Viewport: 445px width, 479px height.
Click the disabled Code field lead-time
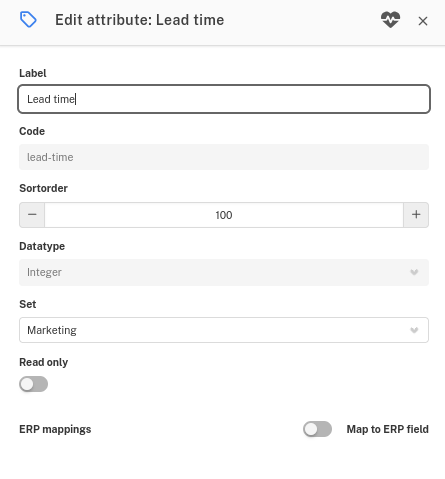(x=224, y=157)
